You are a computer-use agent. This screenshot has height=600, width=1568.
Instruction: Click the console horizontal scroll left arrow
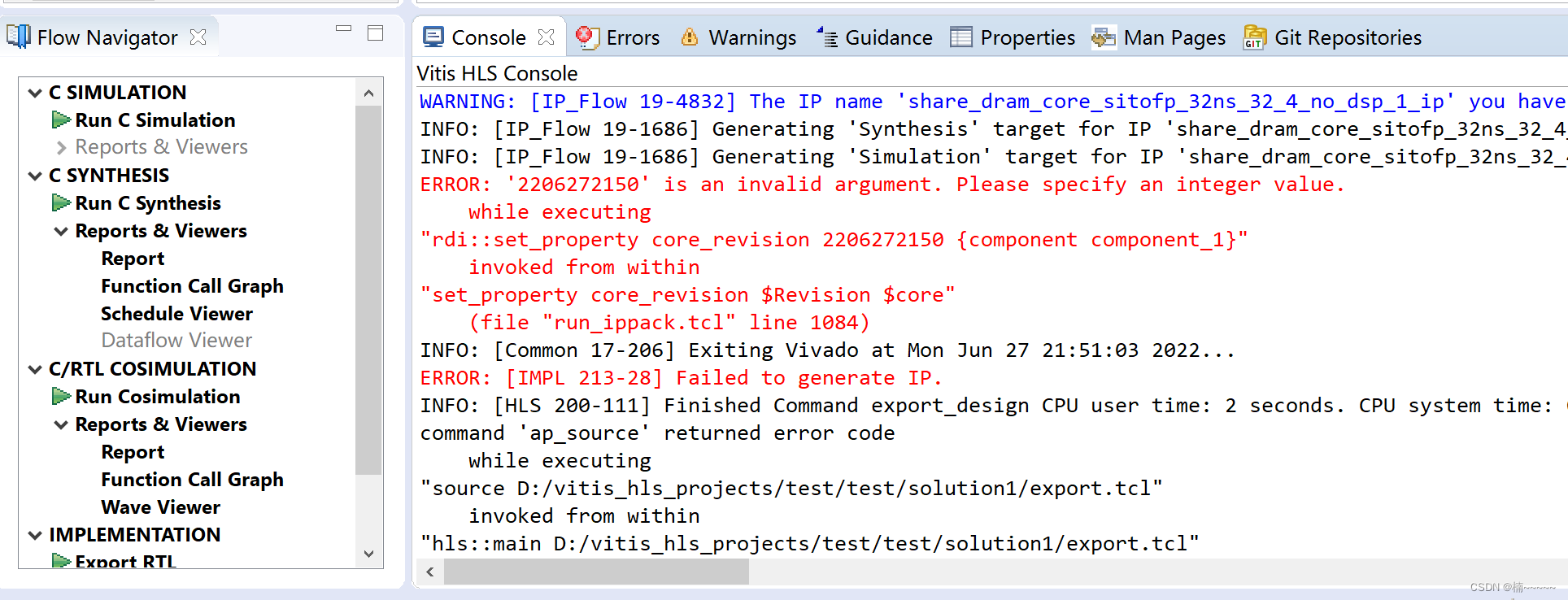pos(429,572)
